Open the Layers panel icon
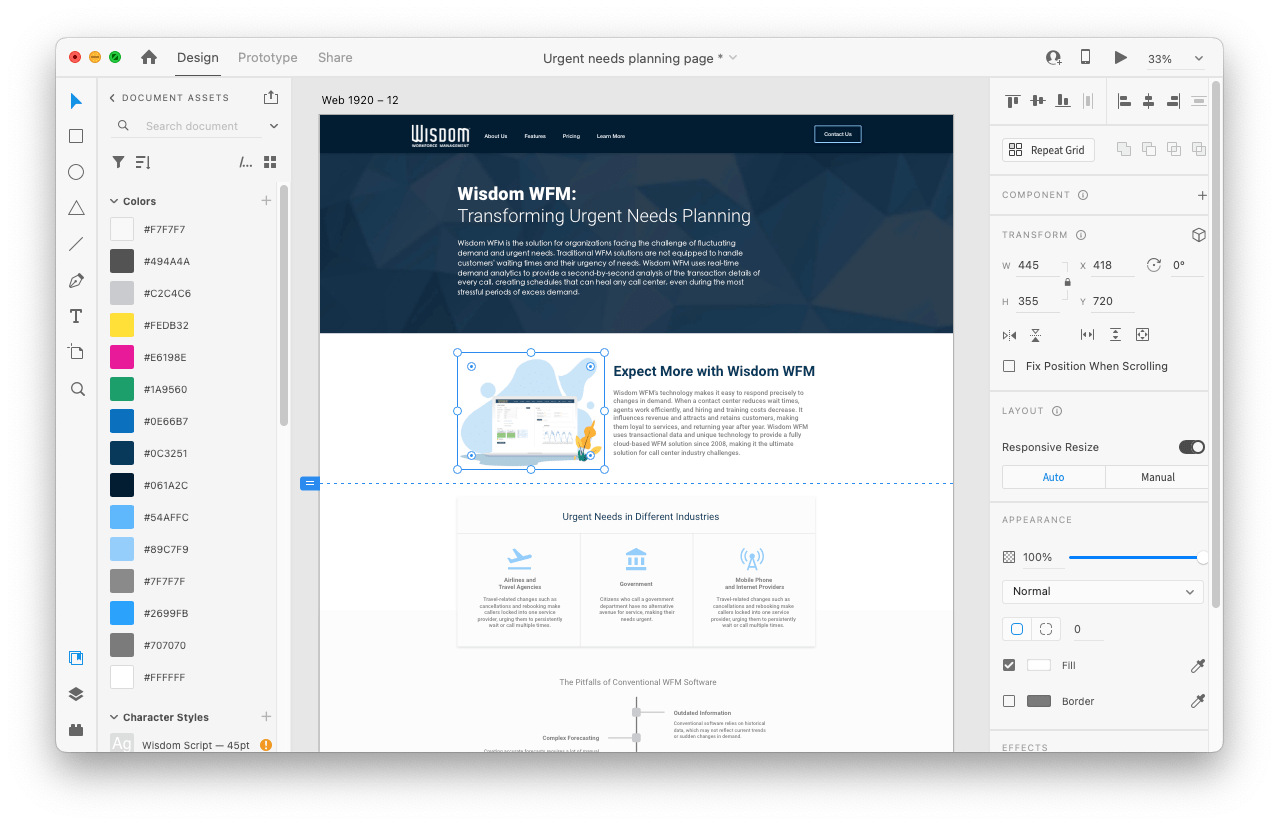Screen dimensions: 1279x826 76,694
